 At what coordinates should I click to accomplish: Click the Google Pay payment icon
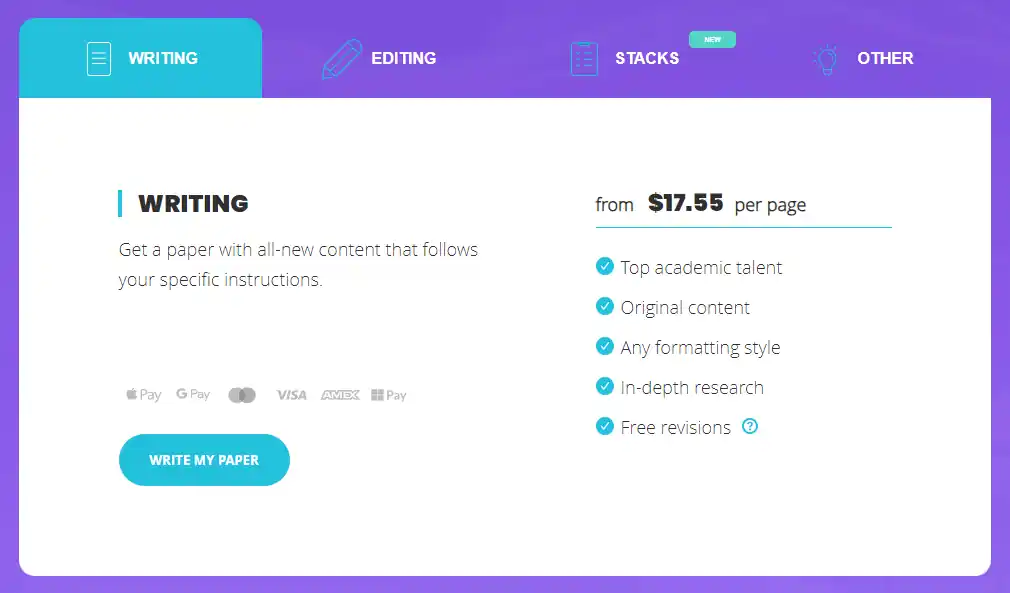192,394
